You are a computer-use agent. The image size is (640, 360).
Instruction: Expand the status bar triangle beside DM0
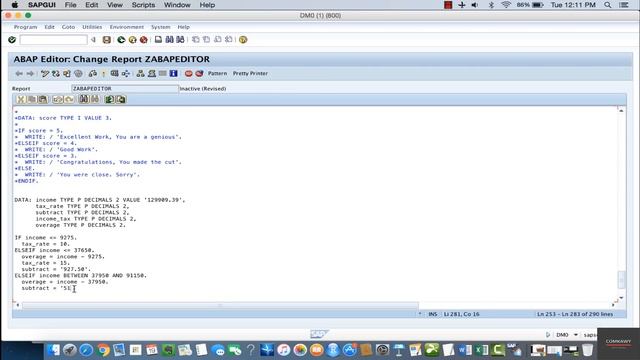(548, 335)
